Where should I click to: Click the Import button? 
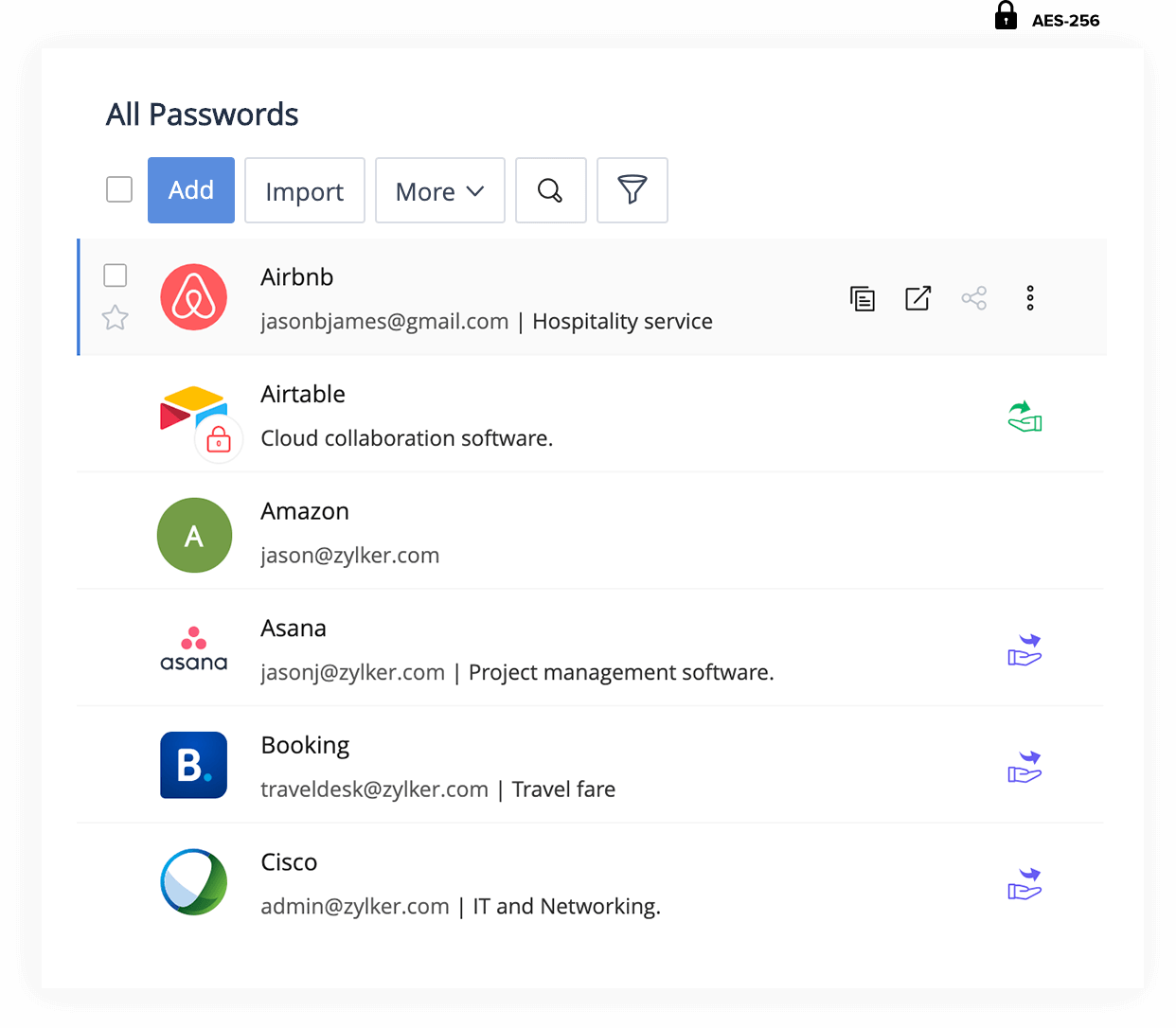[x=305, y=191]
